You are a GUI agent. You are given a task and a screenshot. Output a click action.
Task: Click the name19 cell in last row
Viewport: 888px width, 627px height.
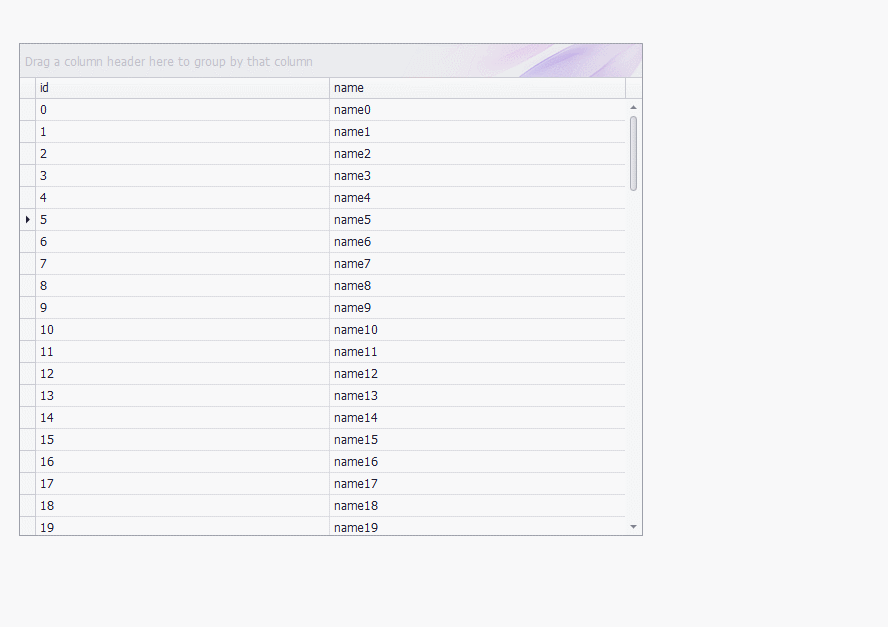477,526
